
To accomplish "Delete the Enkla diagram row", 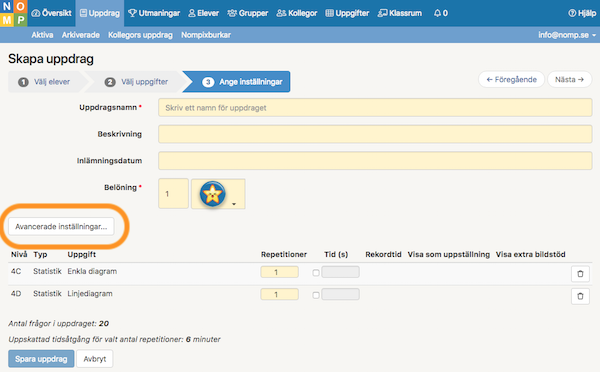I will (580, 274).
